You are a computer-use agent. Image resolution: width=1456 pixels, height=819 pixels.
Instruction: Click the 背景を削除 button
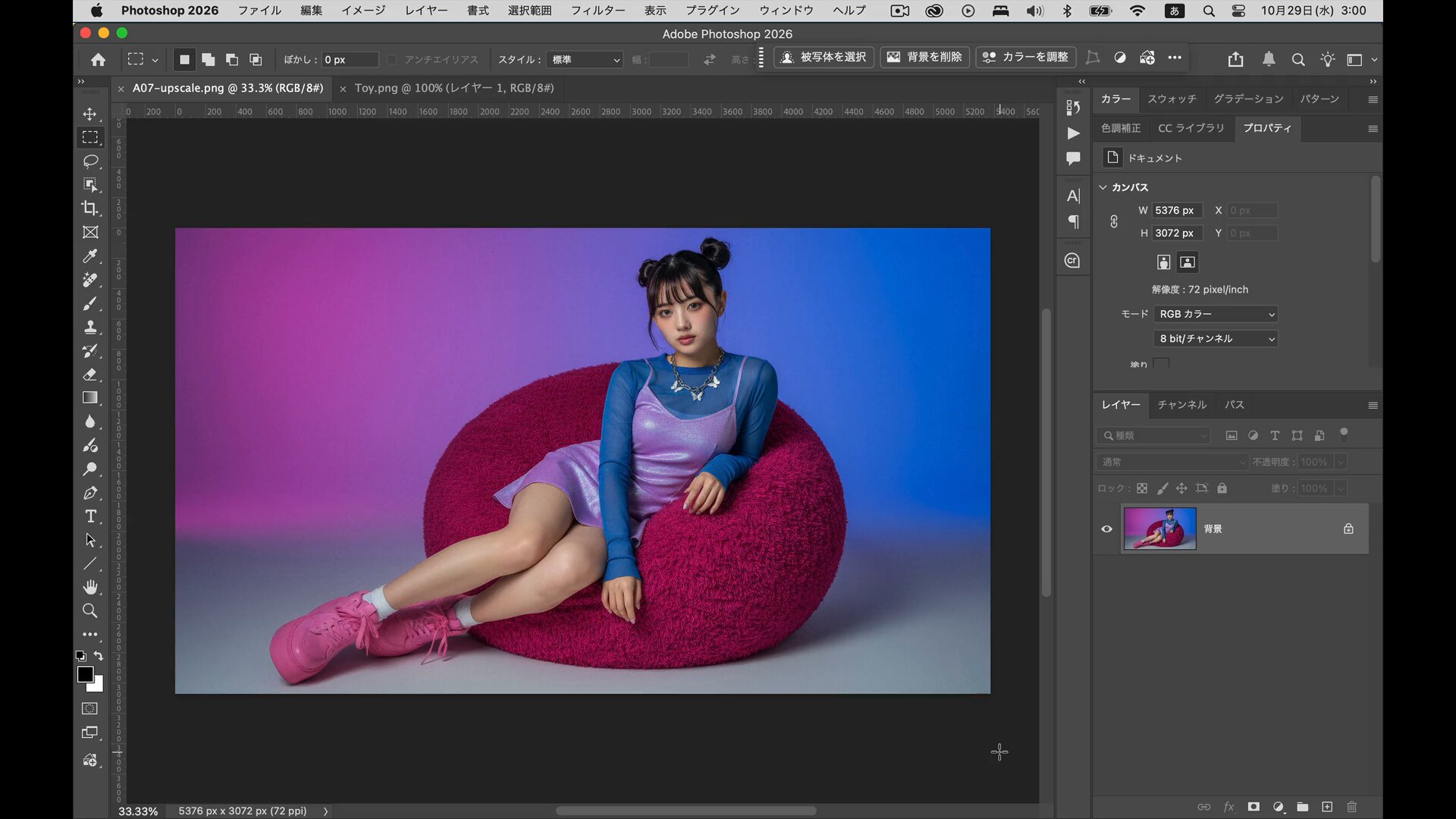pyautogui.click(x=924, y=58)
